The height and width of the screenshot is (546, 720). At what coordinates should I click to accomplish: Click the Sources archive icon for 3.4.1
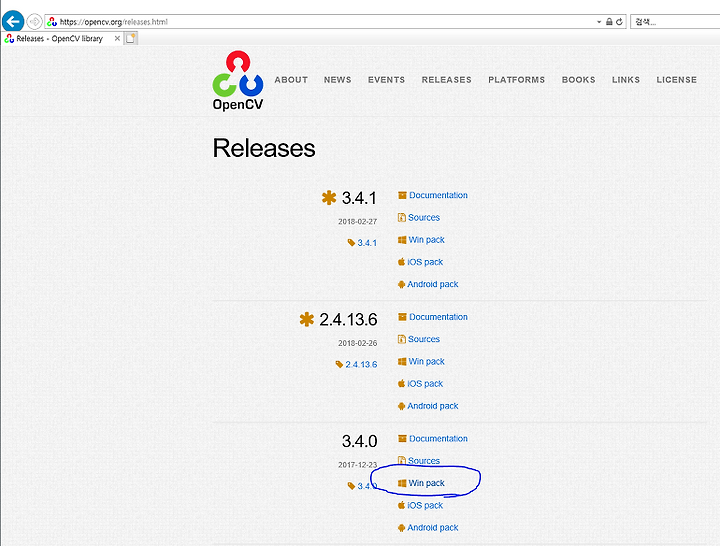(x=402, y=217)
